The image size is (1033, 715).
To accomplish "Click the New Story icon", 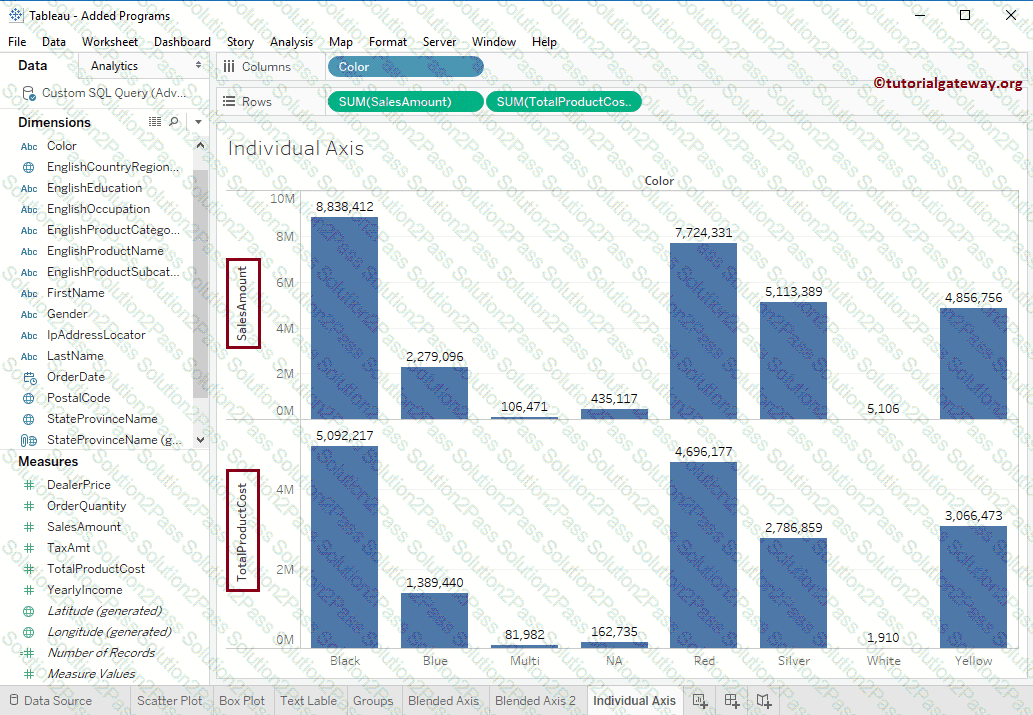I will point(764,701).
